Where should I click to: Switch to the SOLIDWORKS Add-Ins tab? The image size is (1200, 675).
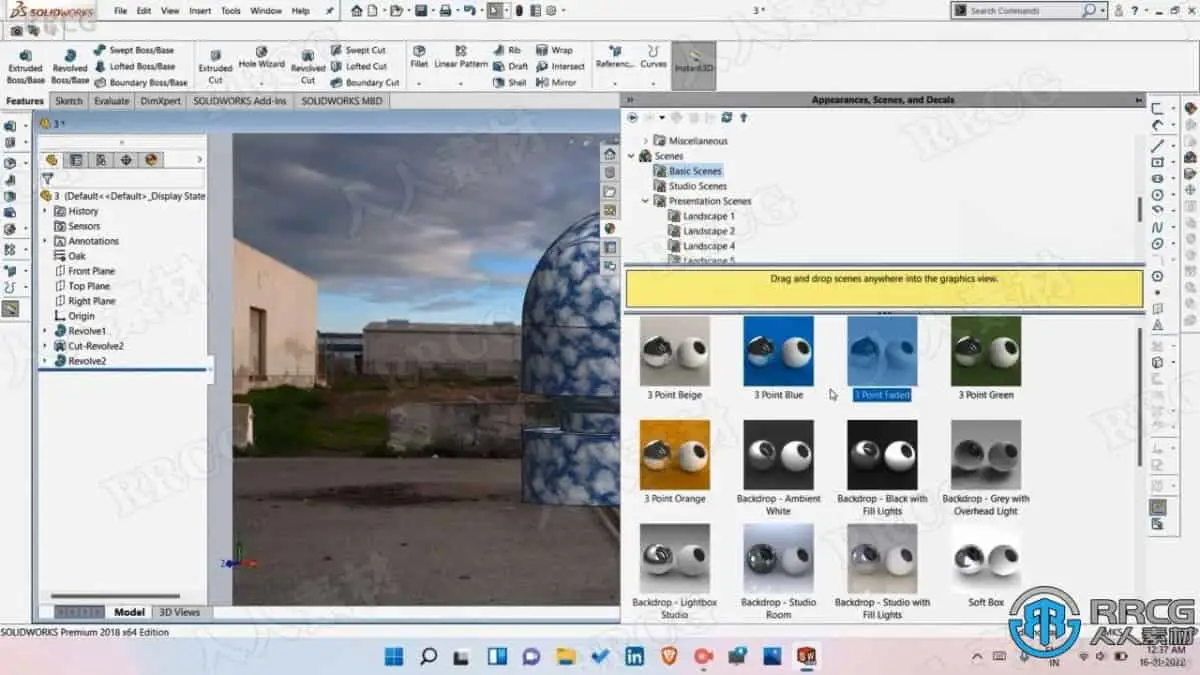tap(240, 101)
